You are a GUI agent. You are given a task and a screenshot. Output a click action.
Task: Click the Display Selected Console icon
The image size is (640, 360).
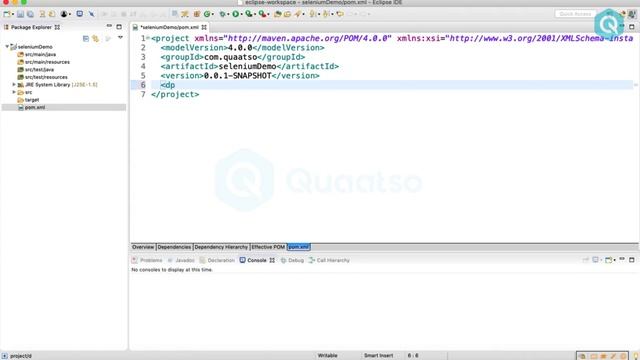[x=596, y=260]
